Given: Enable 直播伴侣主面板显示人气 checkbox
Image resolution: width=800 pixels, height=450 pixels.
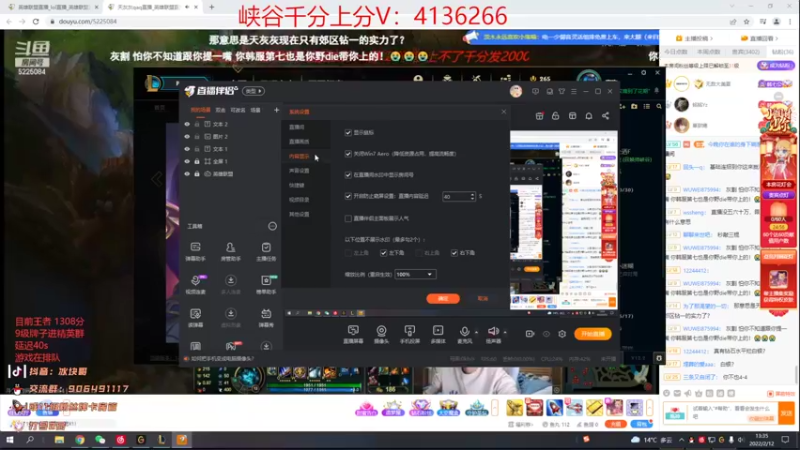Looking at the screenshot, I should pyautogui.click(x=348, y=218).
